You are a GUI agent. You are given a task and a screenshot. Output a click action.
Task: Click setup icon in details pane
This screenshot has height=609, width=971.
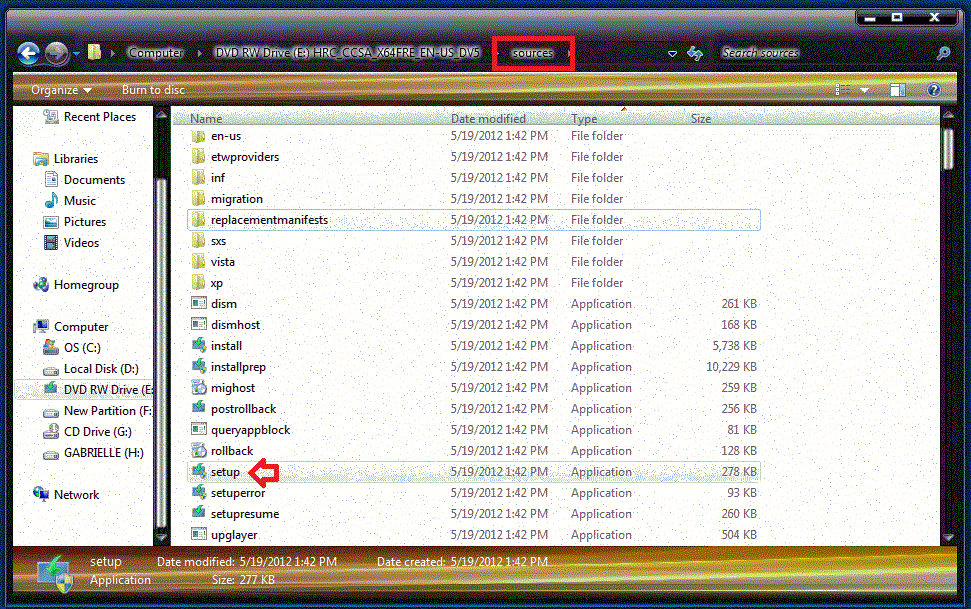tap(54, 573)
